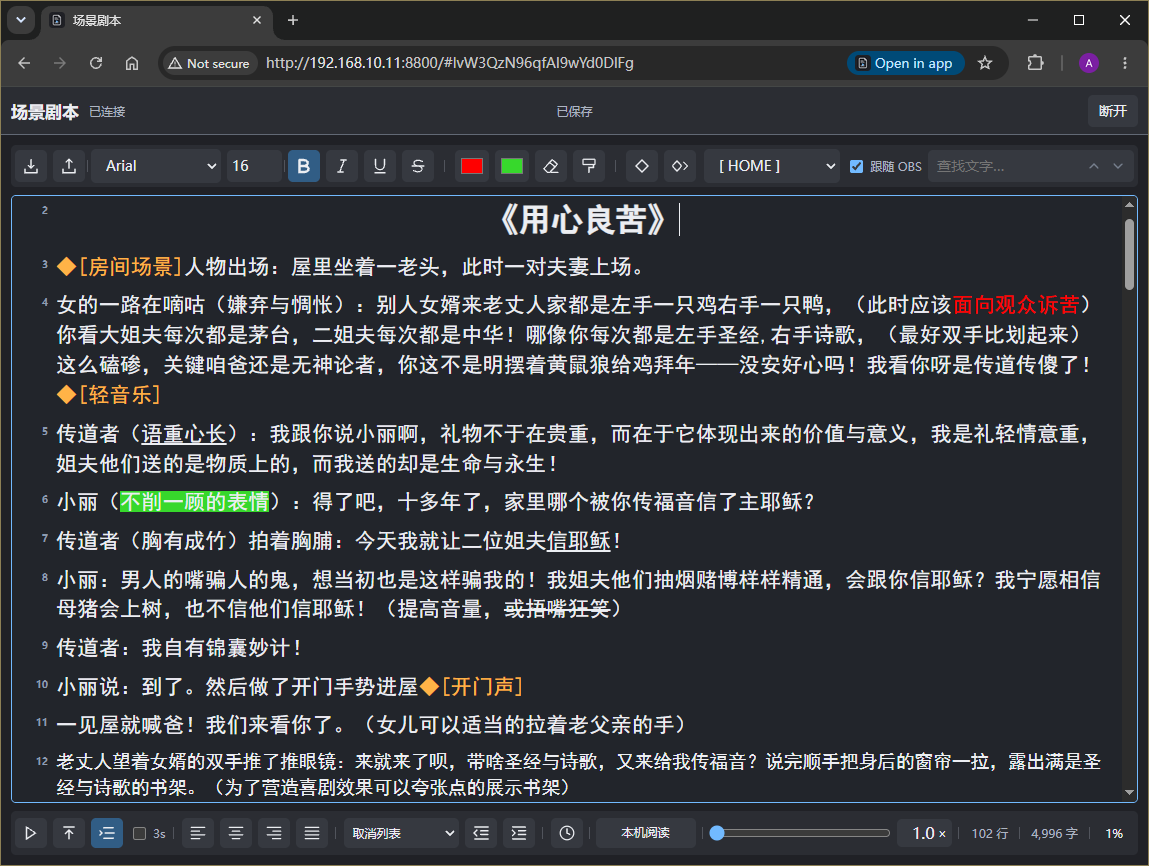This screenshot has height=866, width=1149.
Task: Go to previous search result arrow
Action: (1094, 166)
